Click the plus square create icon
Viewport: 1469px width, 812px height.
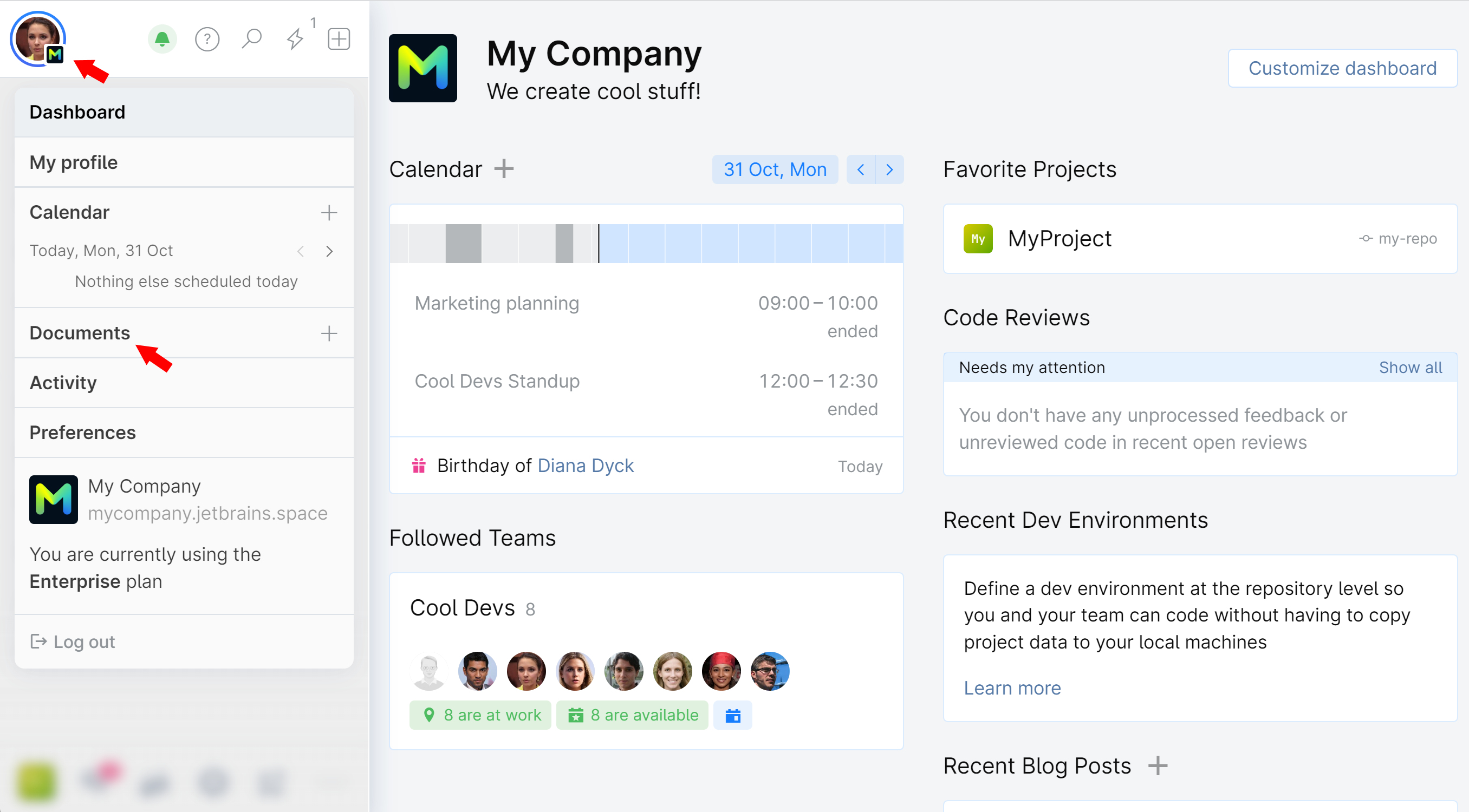[x=339, y=40]
